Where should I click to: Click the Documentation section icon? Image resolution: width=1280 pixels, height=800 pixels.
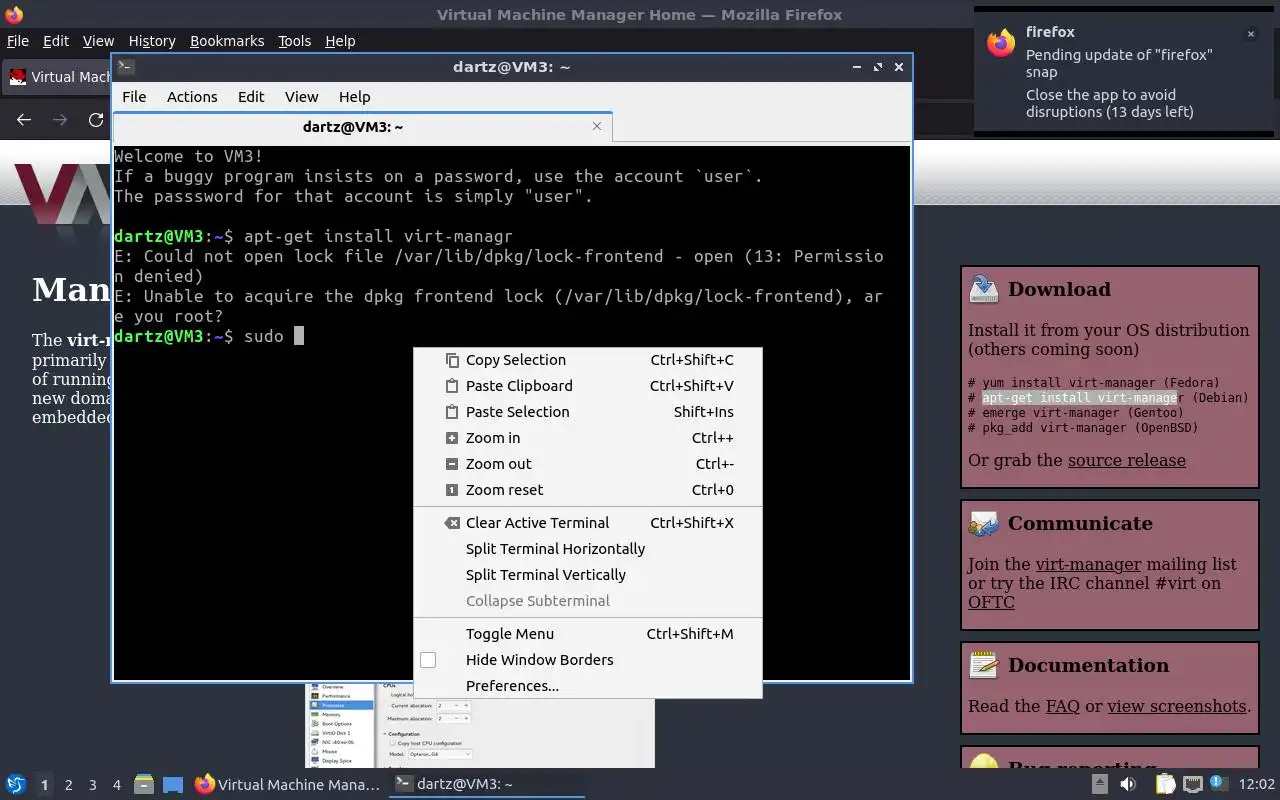984,665
